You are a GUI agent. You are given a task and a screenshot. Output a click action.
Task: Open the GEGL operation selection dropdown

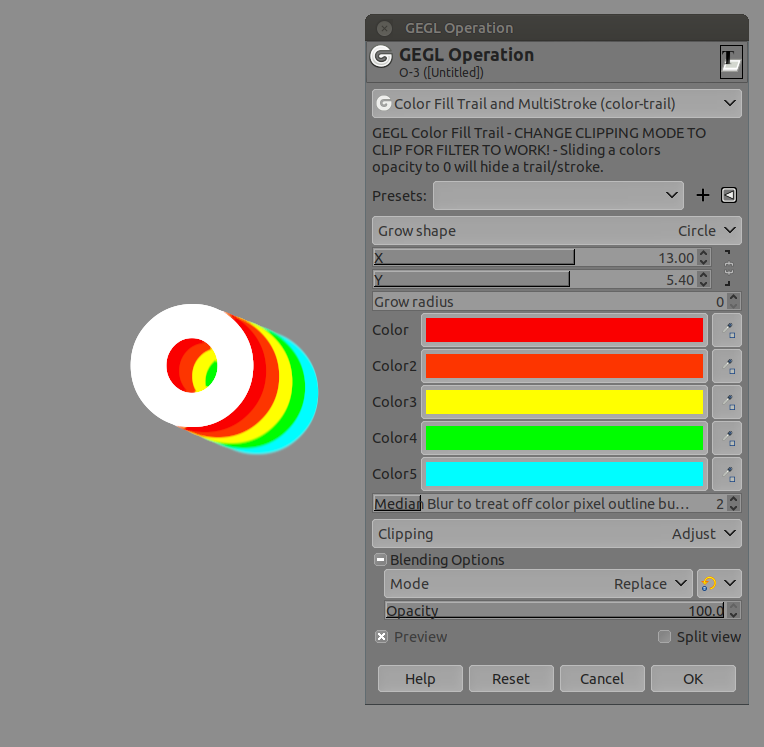coord(556,104)
